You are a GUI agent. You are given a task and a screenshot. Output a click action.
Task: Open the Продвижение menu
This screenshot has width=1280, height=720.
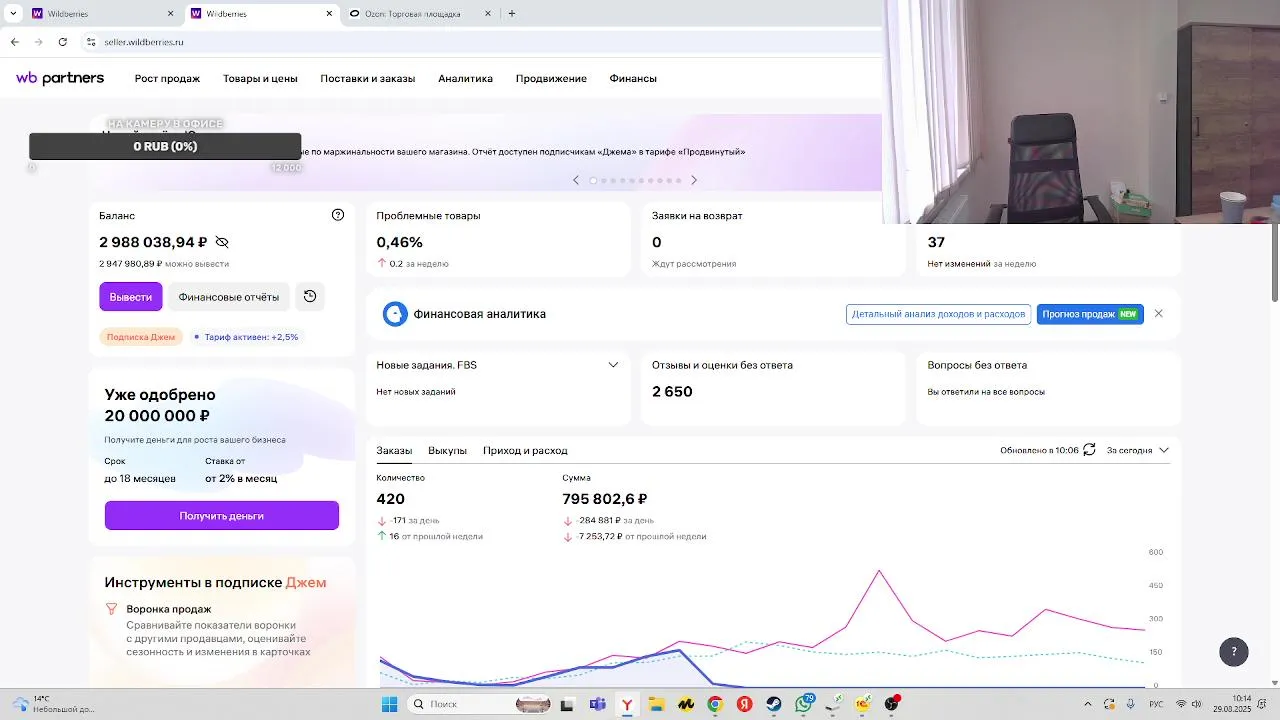coord(551,78)
